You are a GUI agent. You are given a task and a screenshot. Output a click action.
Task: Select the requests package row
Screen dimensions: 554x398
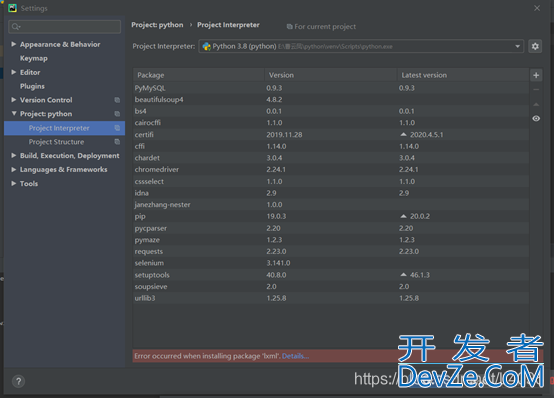click(331, 251)
